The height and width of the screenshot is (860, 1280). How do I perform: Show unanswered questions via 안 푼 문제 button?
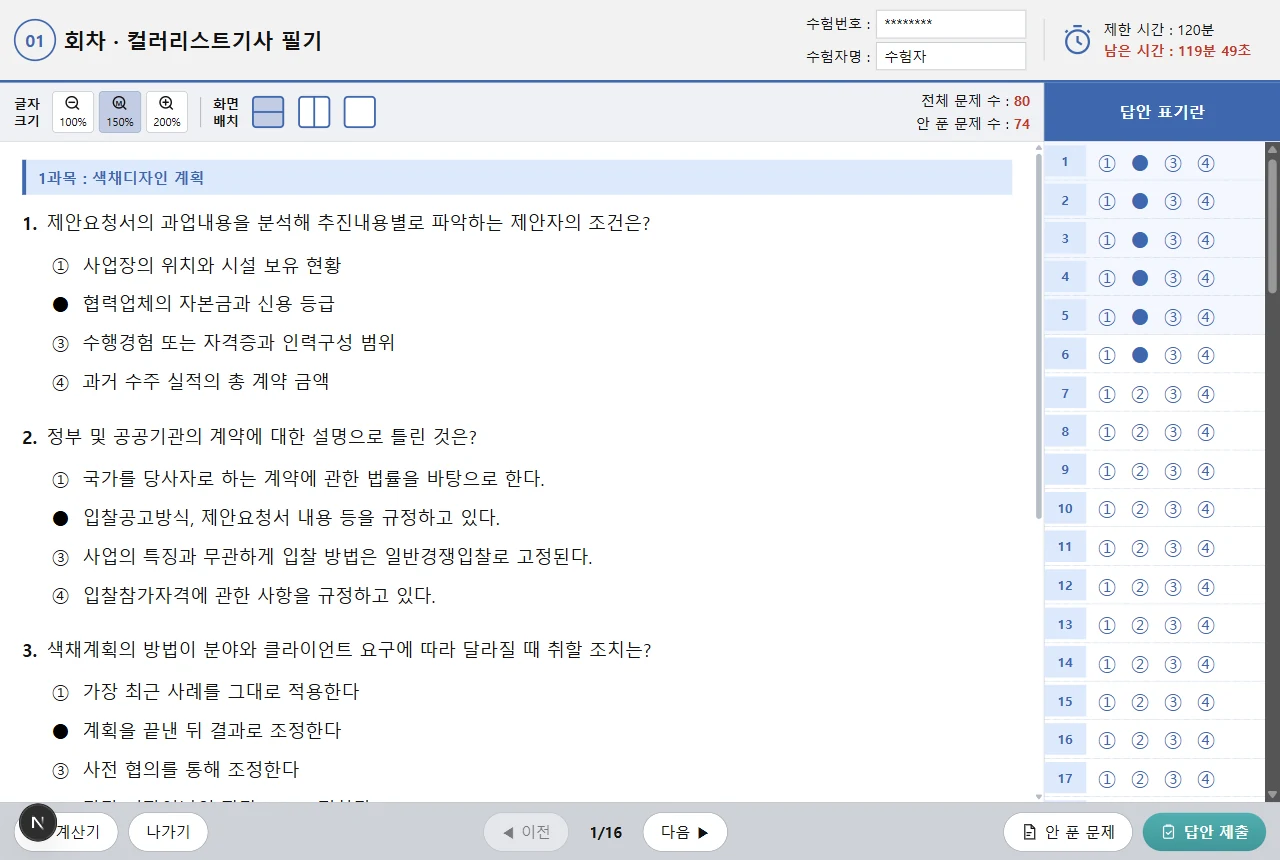click(x=1067, y=832)
